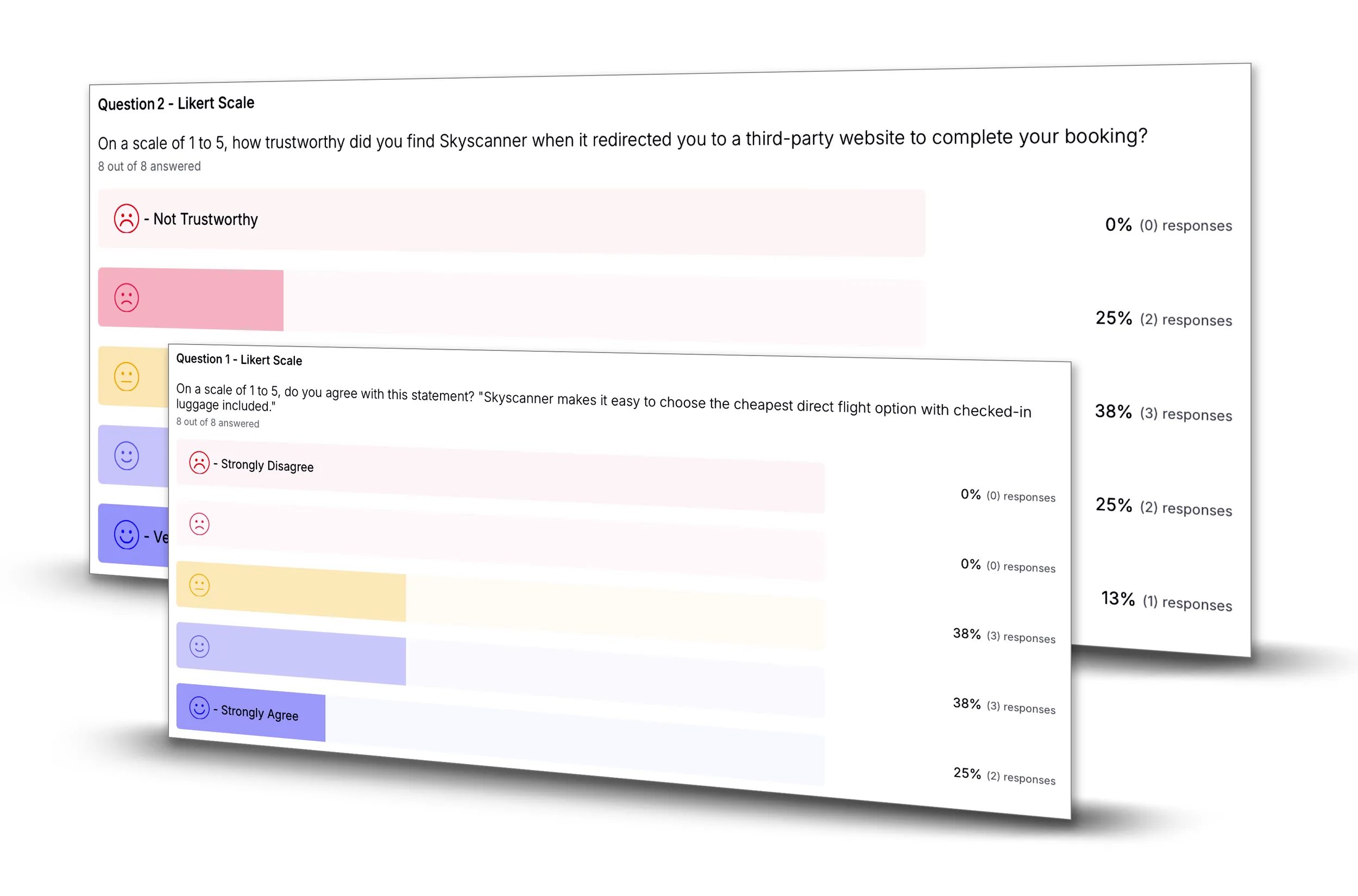Click the Strongly Disagree red frown icon
The image size is (1358, 896).
199,462
